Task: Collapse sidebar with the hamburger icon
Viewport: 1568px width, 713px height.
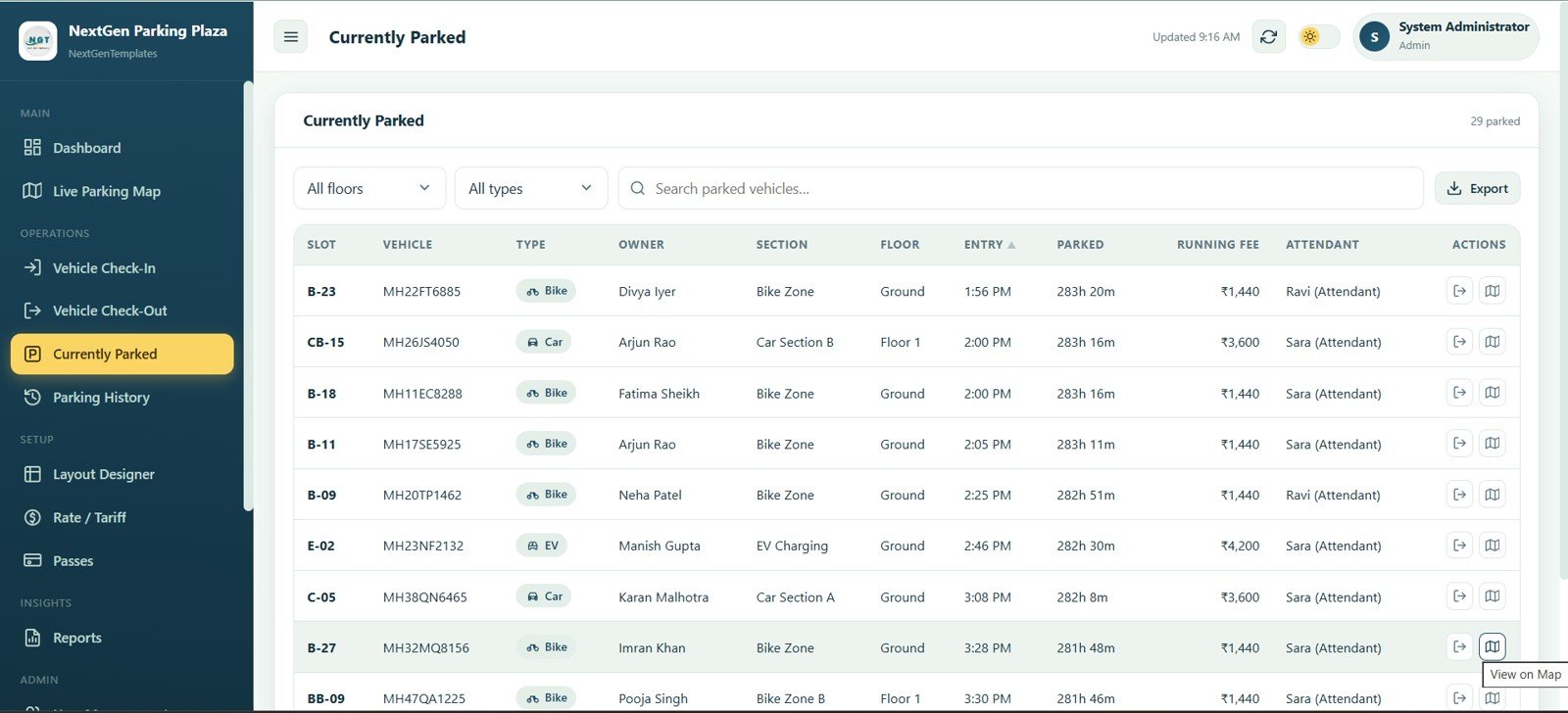Action: (291, 37)
